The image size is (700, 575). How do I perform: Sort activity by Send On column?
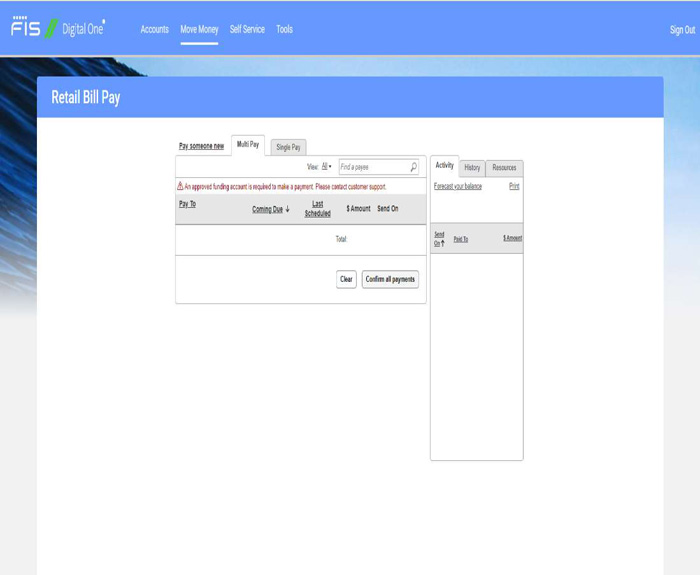pyautogui.click(x=439, y=239)
